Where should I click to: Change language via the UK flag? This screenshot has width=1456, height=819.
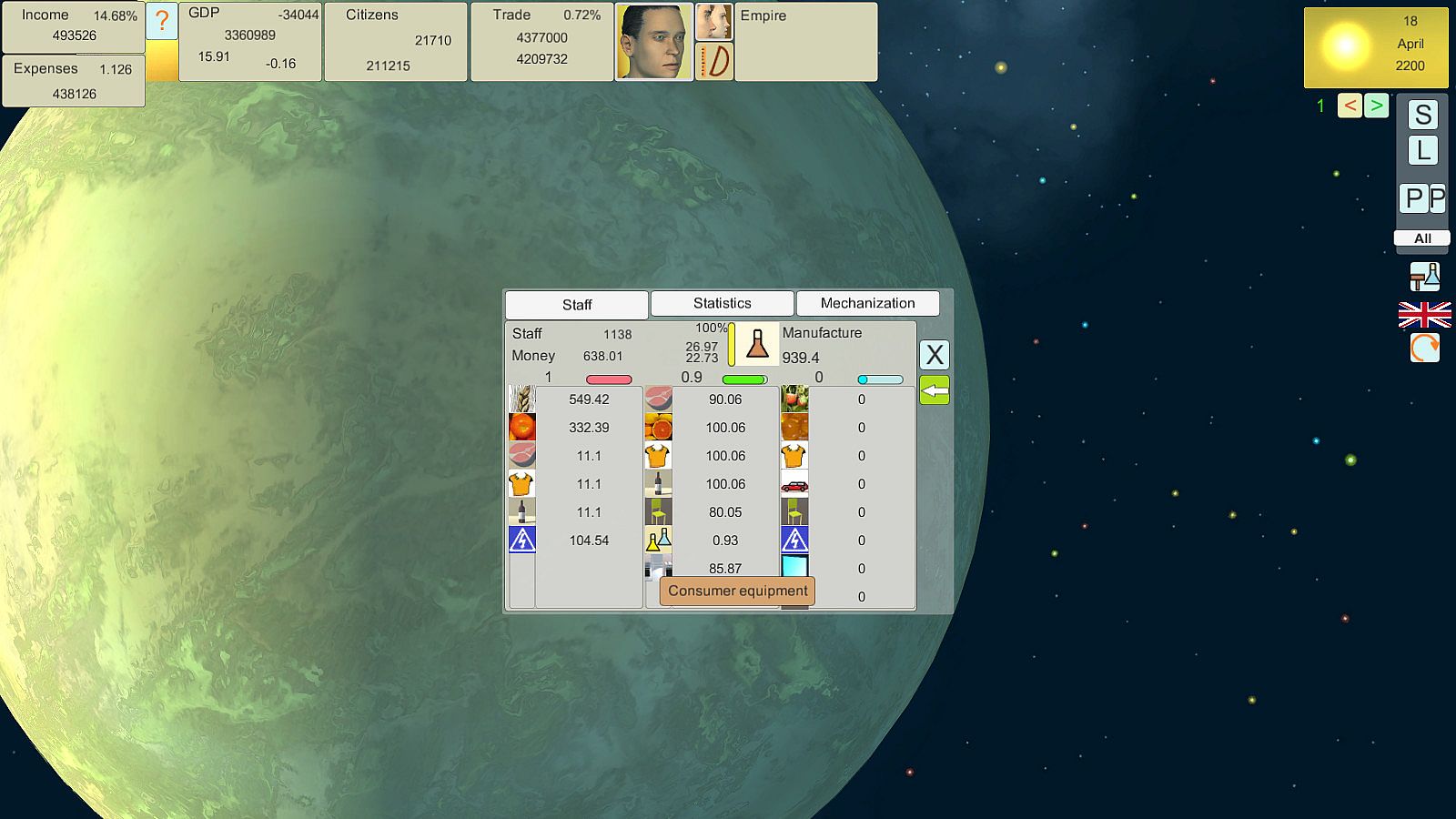coord(1425,315)
